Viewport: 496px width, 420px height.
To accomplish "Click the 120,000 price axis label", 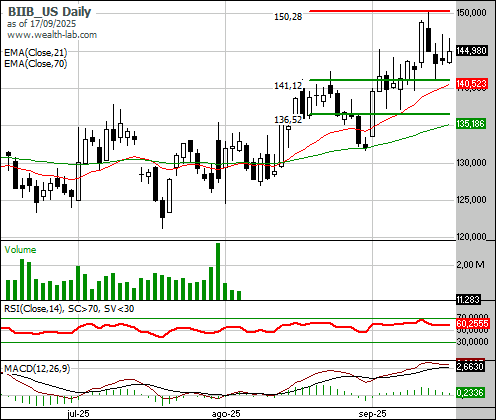I will tap(471, 237).
